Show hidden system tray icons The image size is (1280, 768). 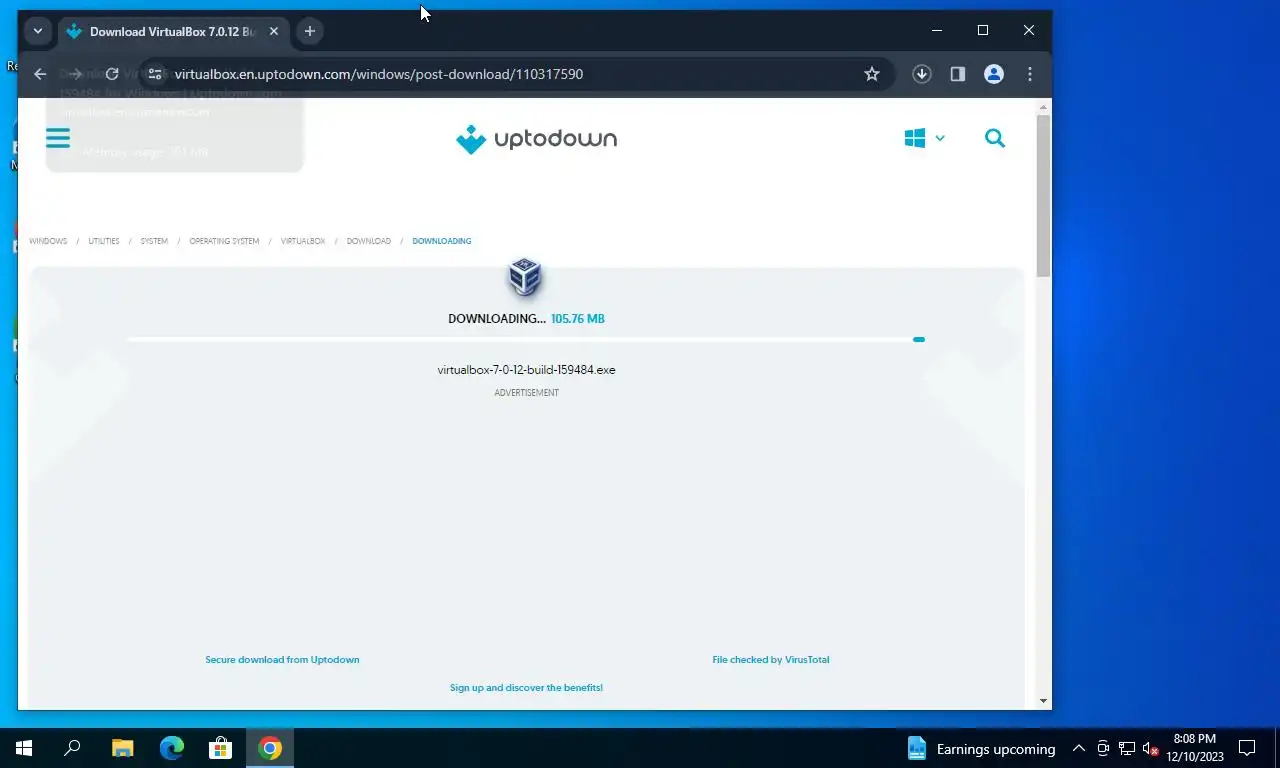click(x=1079, y=748)
